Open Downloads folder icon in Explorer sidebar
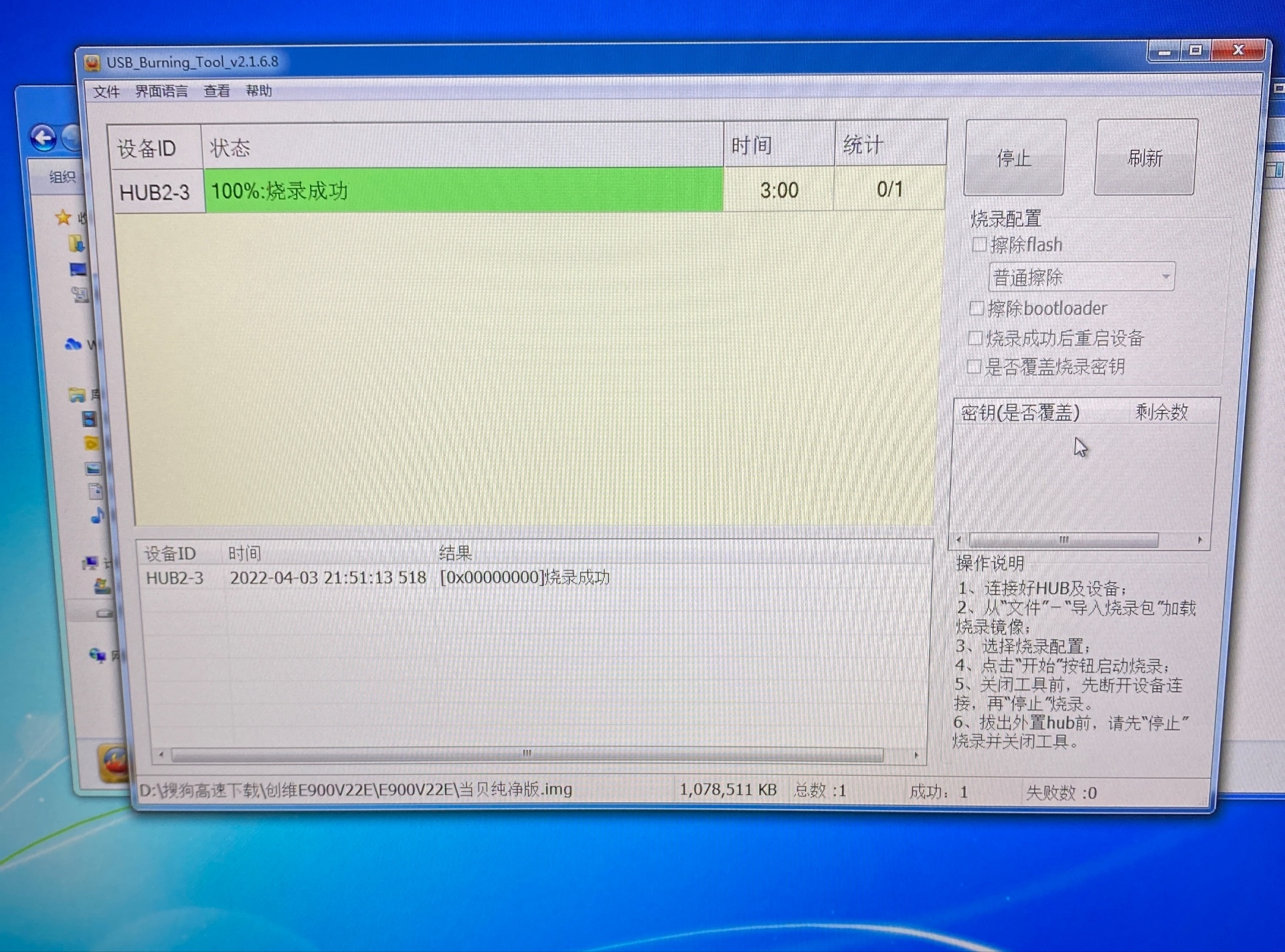Screen dimensions: 1285x952 77,244
